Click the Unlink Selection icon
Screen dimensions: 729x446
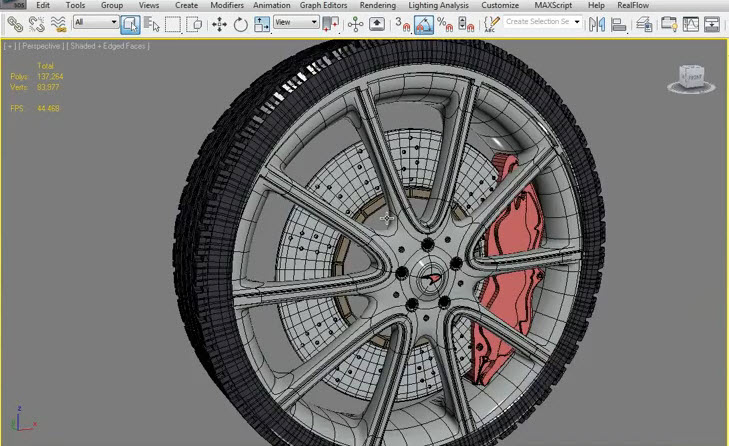point(36,24)
